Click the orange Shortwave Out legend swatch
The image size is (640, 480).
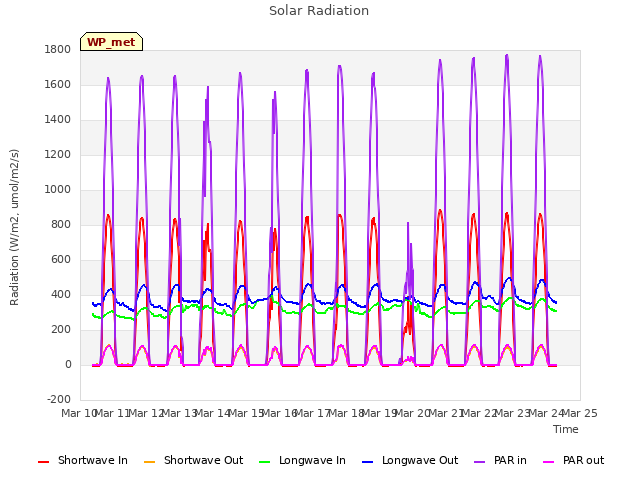(150, 462)
